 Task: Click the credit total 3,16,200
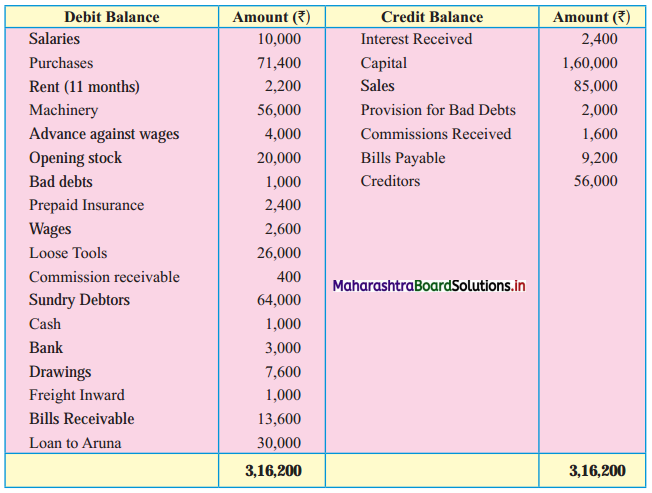[597, 471]
